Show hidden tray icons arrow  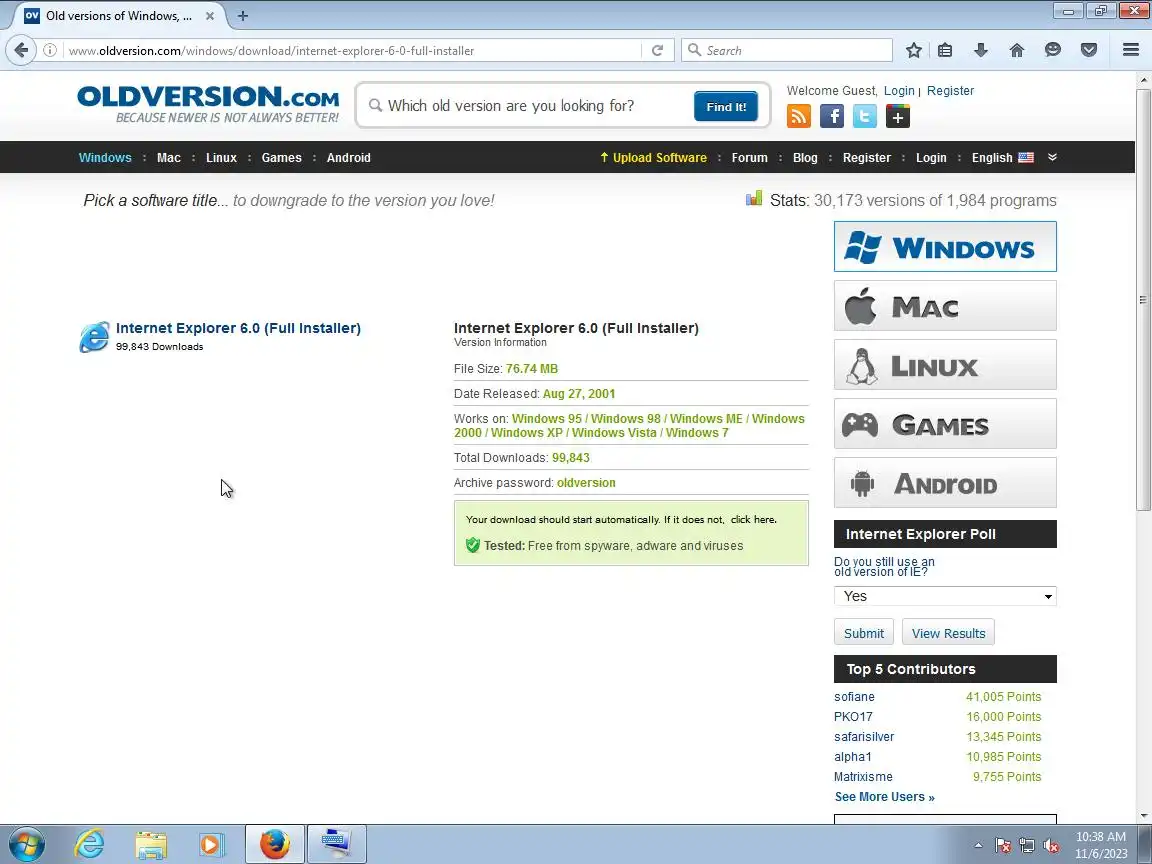click(x=978, y=846)
